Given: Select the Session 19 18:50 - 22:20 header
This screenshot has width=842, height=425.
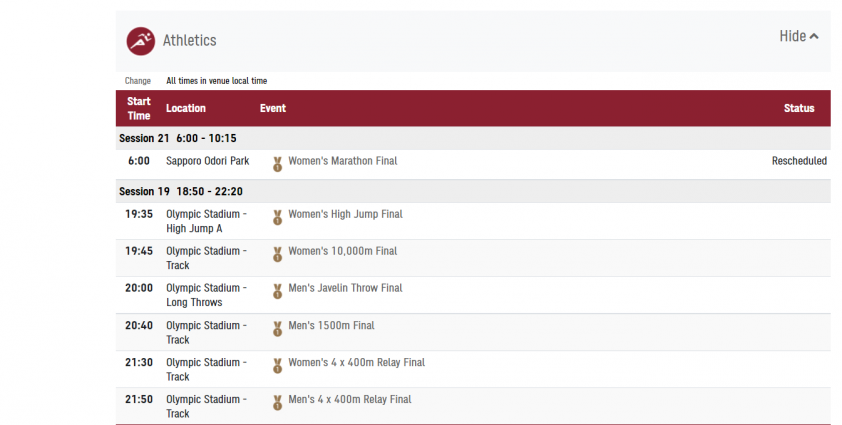Looking at the screenshot, I should click(x=181, y=191).
